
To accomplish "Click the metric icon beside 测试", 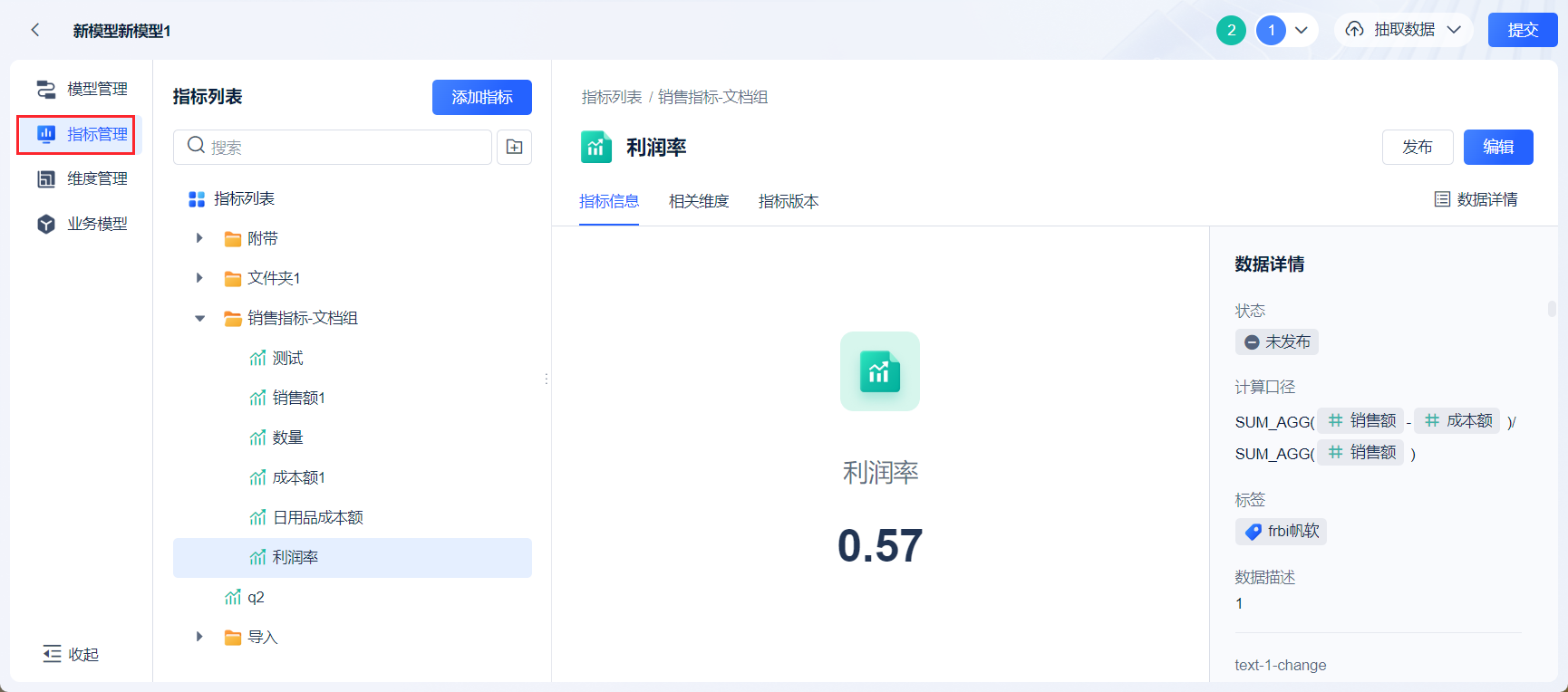I will pos(258,358).
